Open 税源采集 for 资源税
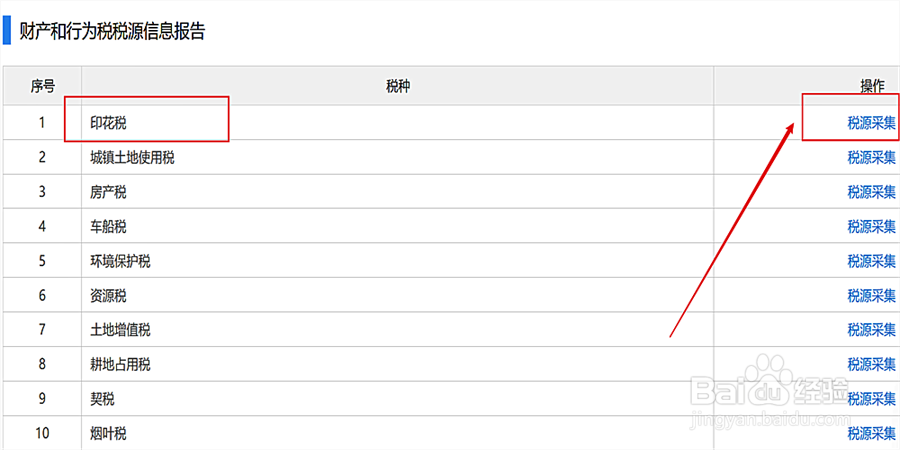 [871, 296]
